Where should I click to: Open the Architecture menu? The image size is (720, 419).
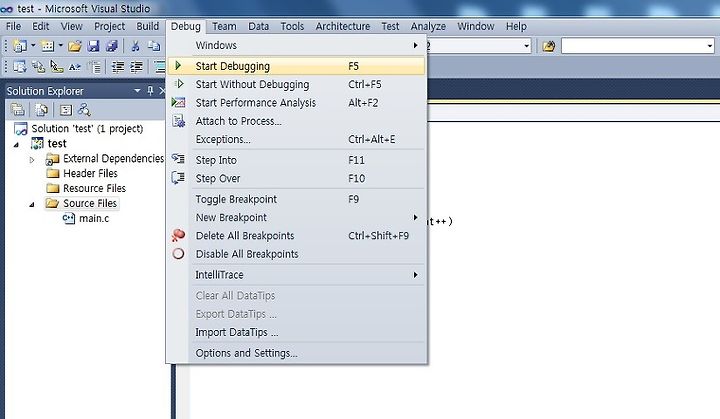point(343,26)
